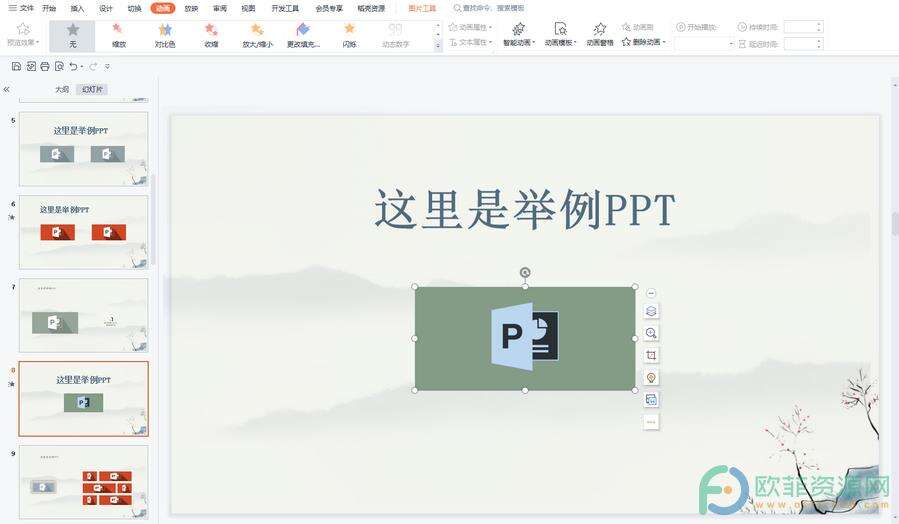Open the 动画窗格 animation pane
Viewport: 899px width, 524px height.
(600, 34)
